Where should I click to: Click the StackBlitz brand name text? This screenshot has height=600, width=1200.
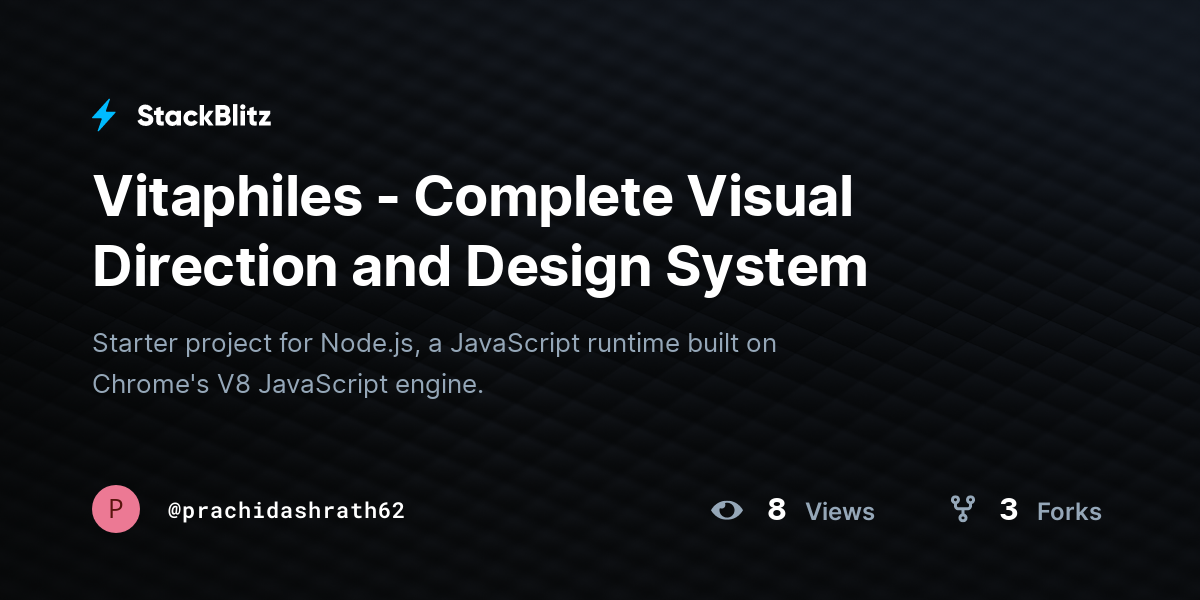[x=204, y=116]
